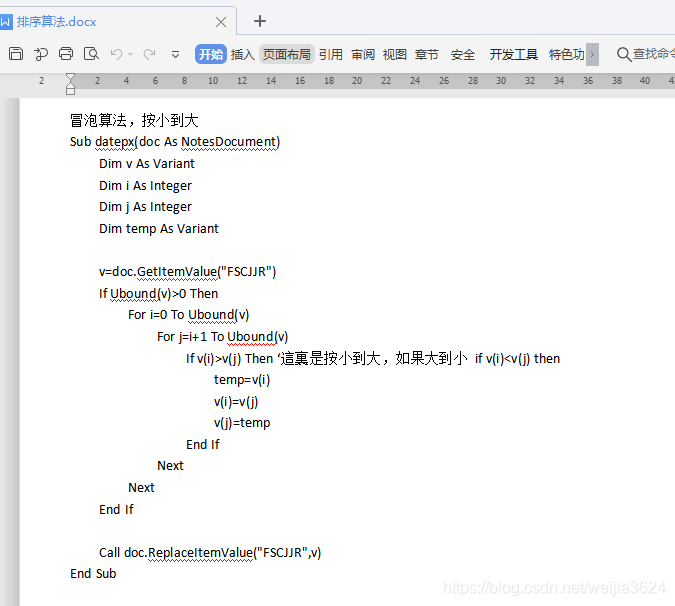The width and height of the screenshot is (675, 606).
Task: Click the text 'Dim temp As Variant'
Action: (159, 229)
